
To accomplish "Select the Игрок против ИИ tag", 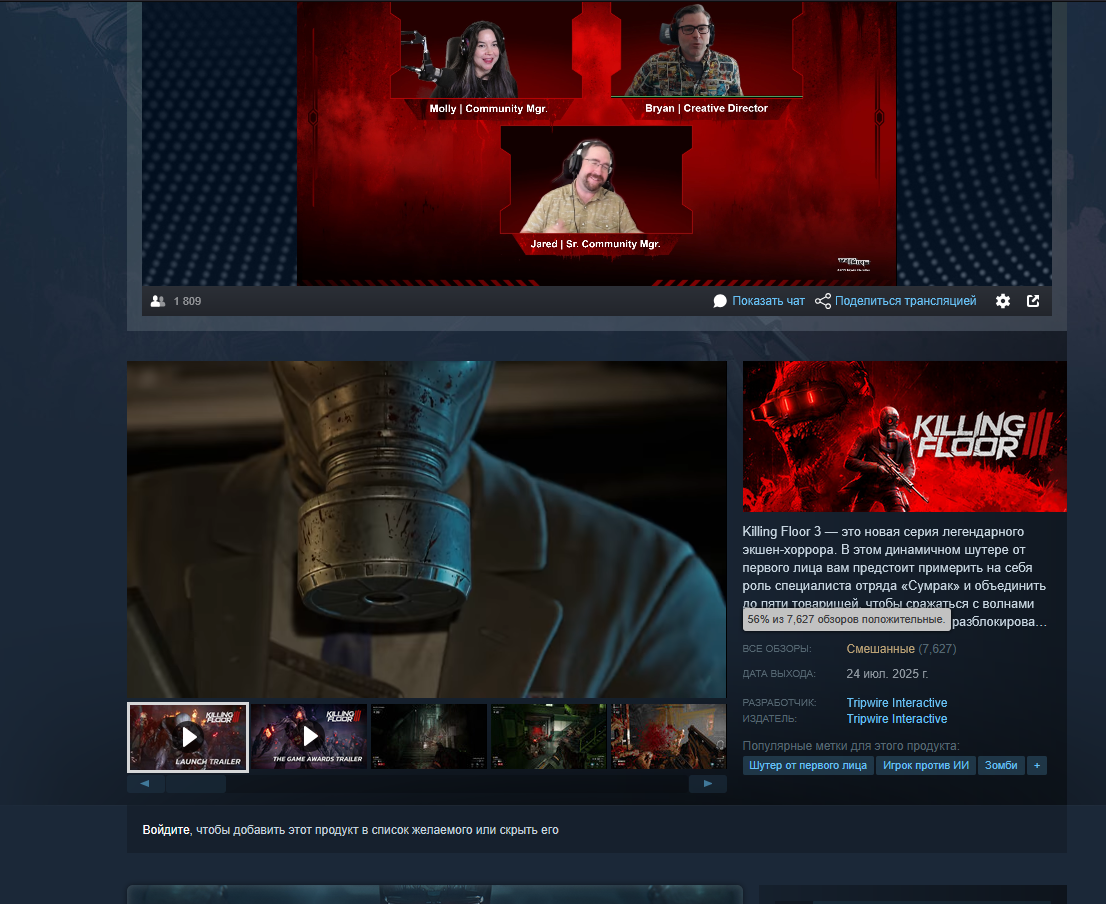I will click(925, 765).
